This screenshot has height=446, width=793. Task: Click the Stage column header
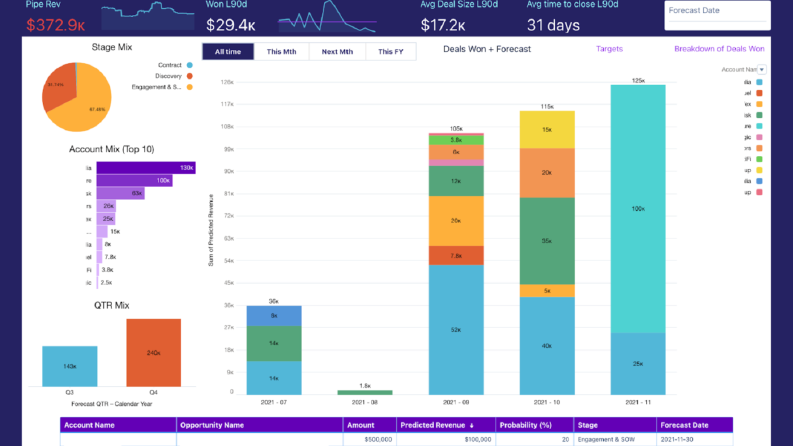[x=615, y=425]
